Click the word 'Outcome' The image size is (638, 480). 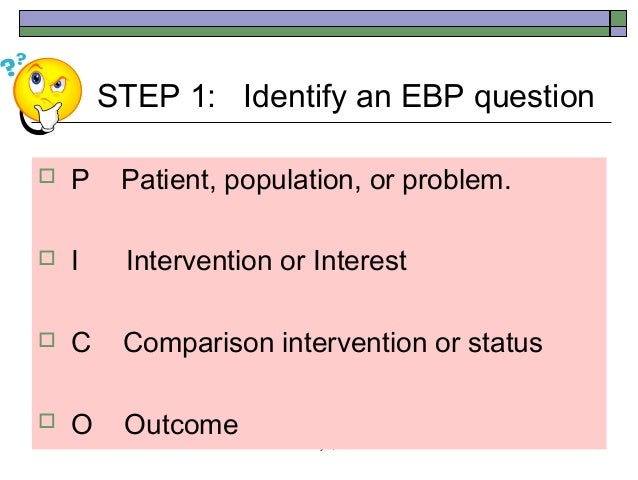[x=181, y=425]
